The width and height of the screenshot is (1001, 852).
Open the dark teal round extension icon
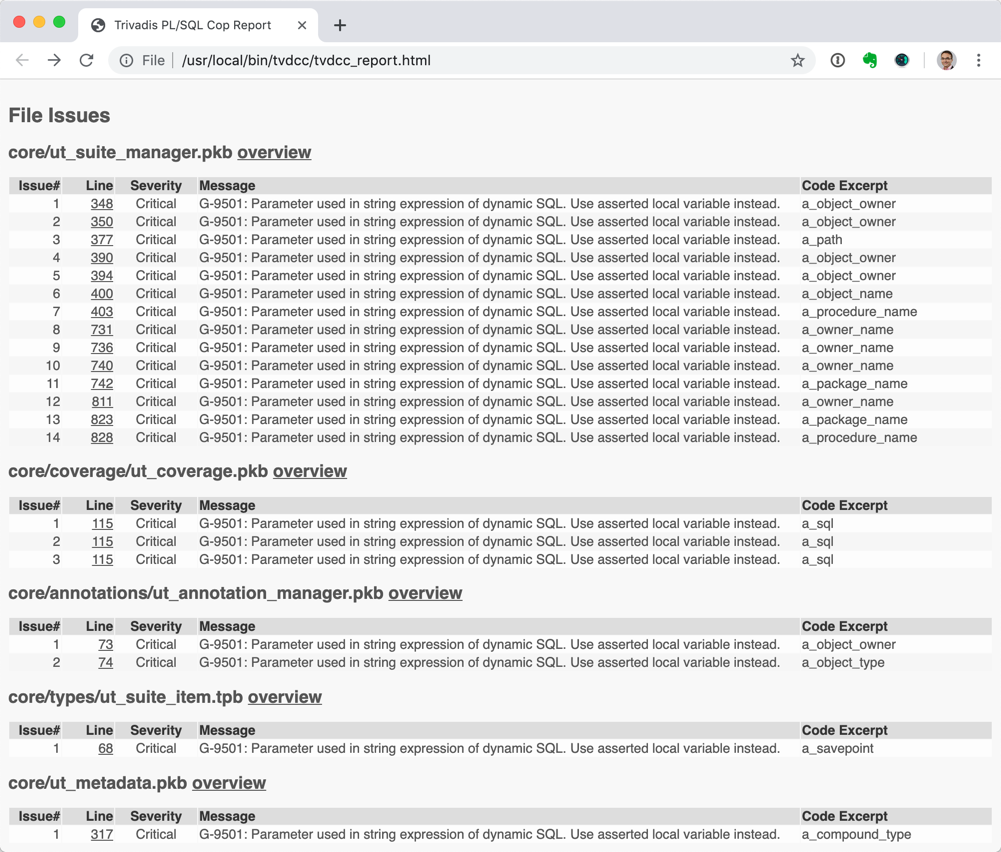901,61
